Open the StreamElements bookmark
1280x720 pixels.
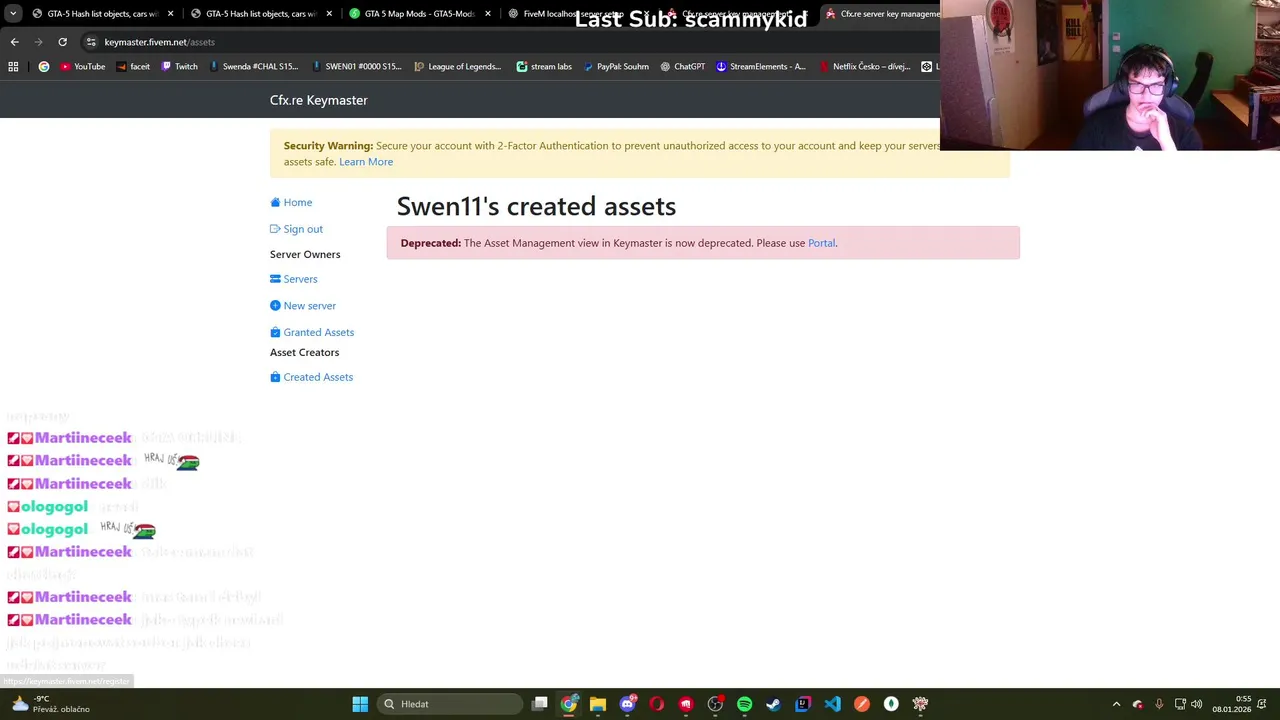tap(760, 67)
